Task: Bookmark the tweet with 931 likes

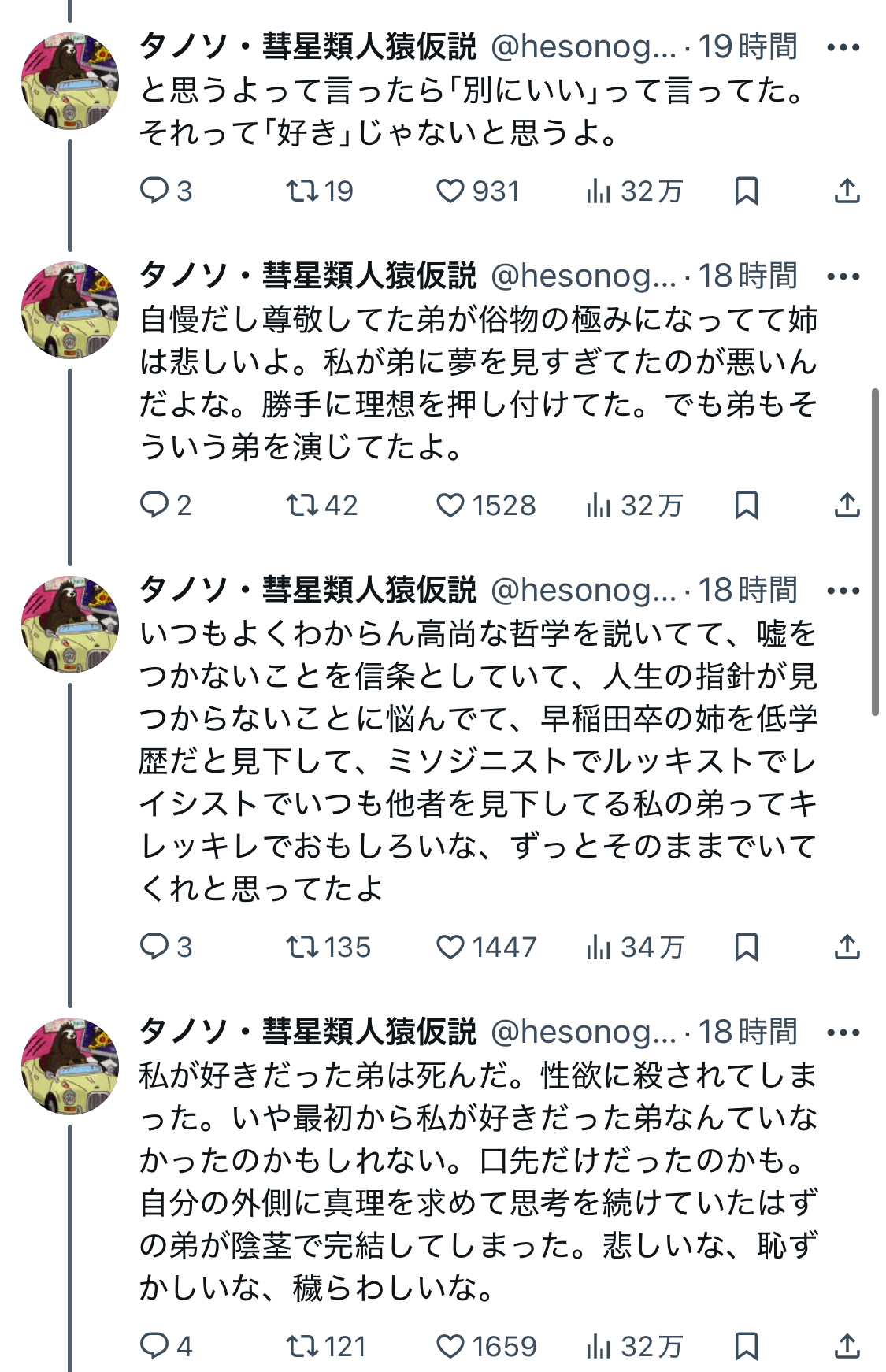Action: [746, 191]
